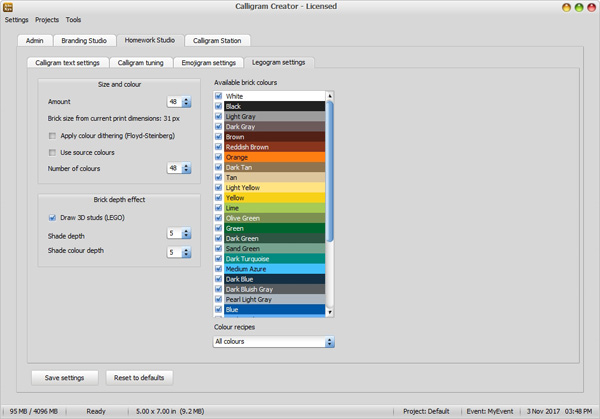Screen dimensions: 600x419
Task: Switch to the Admin tab
Action: click(x=34, y=41)
